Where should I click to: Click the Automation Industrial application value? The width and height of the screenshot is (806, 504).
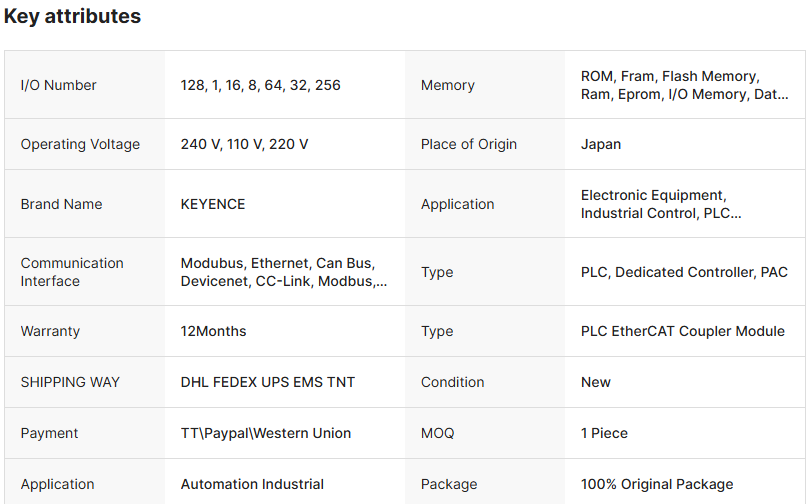point(252,484)
